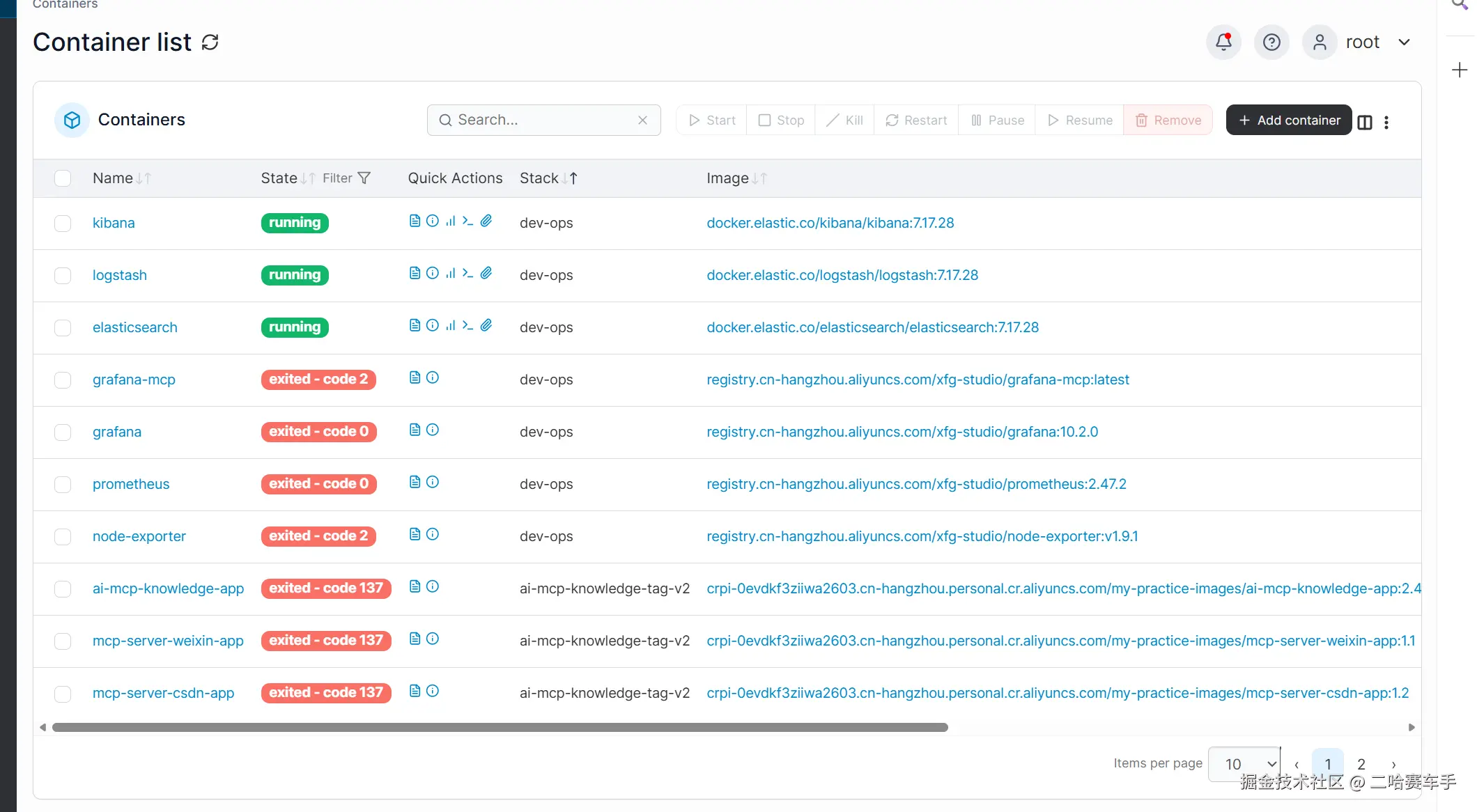This screenshot has height=812, width=1477.
Task: Check the grafana container checkbox
Action: coord(63,432)
